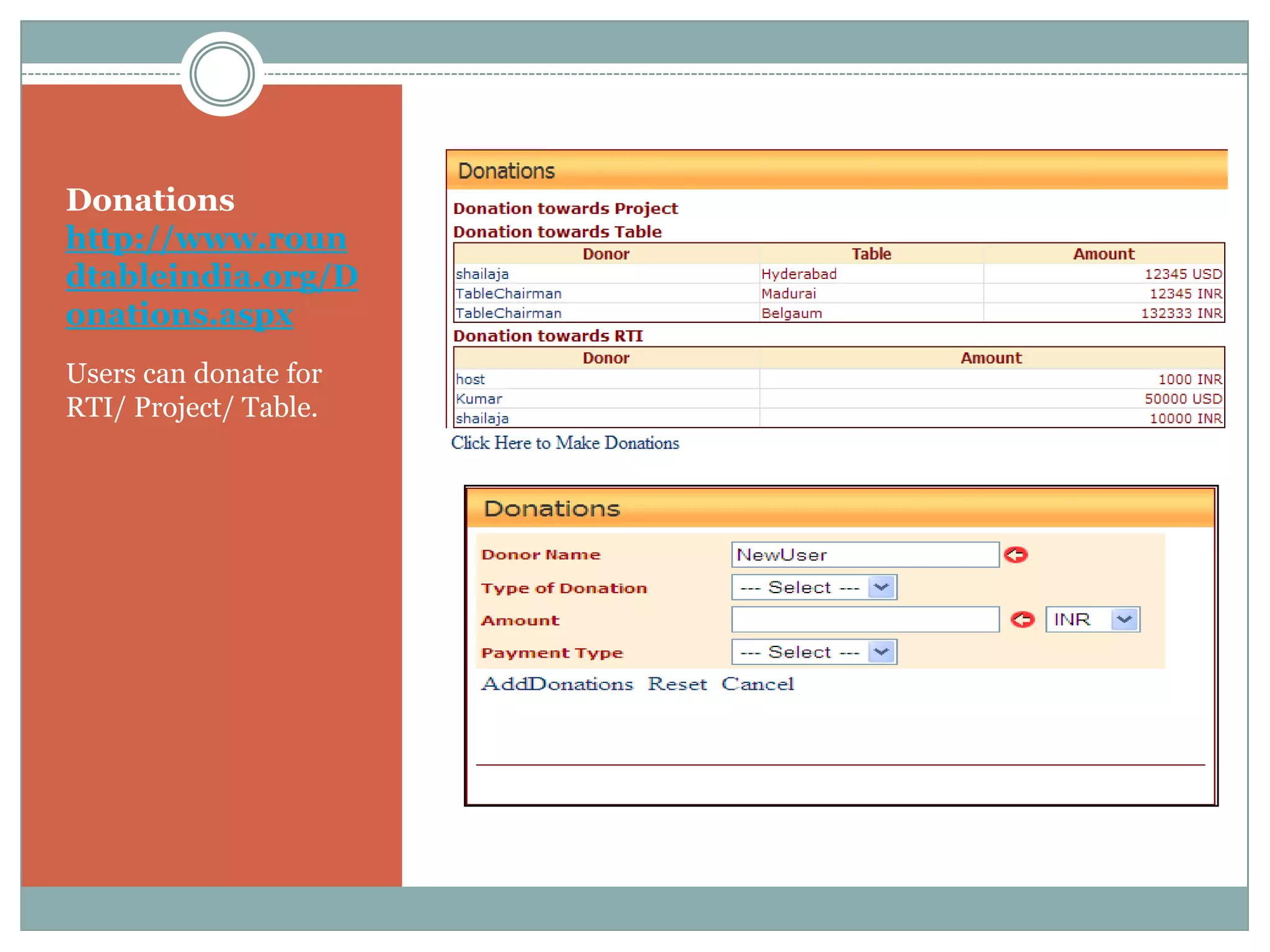Click the Donor Name form label
The height and width of the screenshot is (952, 1270).
[541, 555]
